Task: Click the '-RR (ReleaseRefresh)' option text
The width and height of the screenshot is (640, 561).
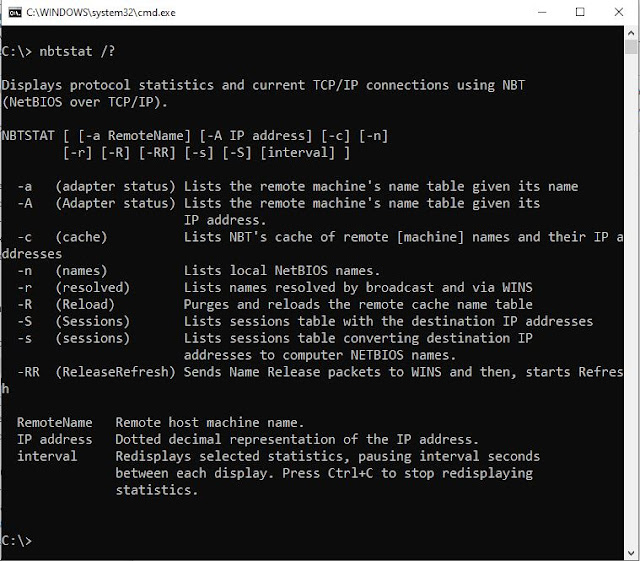Action: pos(96,372)
